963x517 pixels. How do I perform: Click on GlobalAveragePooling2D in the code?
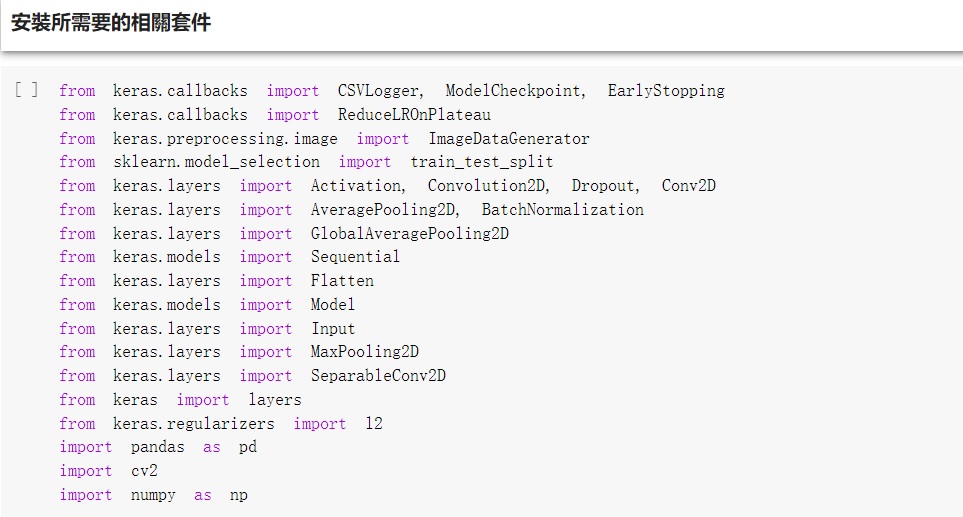409,234
